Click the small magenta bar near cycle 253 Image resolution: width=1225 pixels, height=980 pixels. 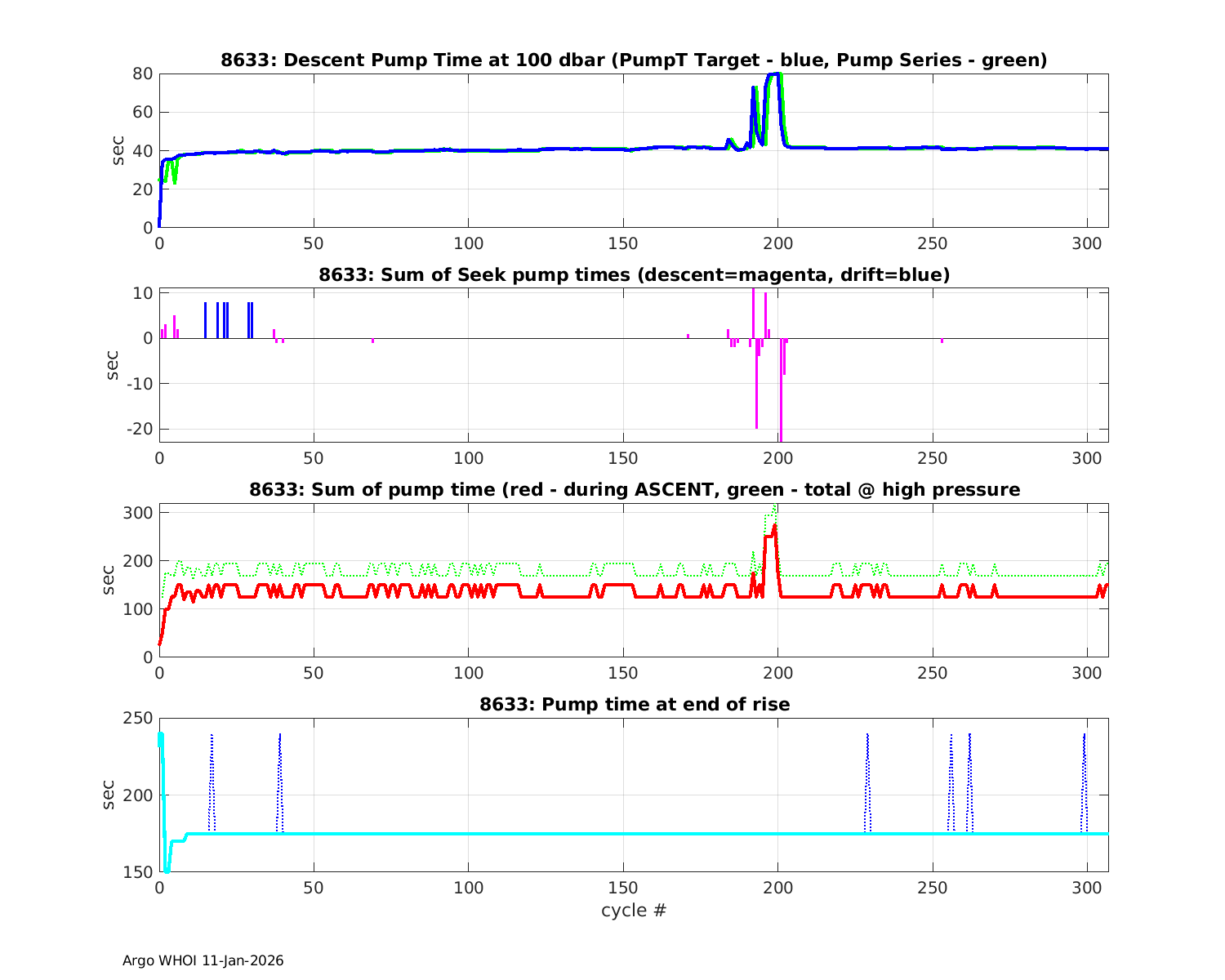(x=942, y=341)
